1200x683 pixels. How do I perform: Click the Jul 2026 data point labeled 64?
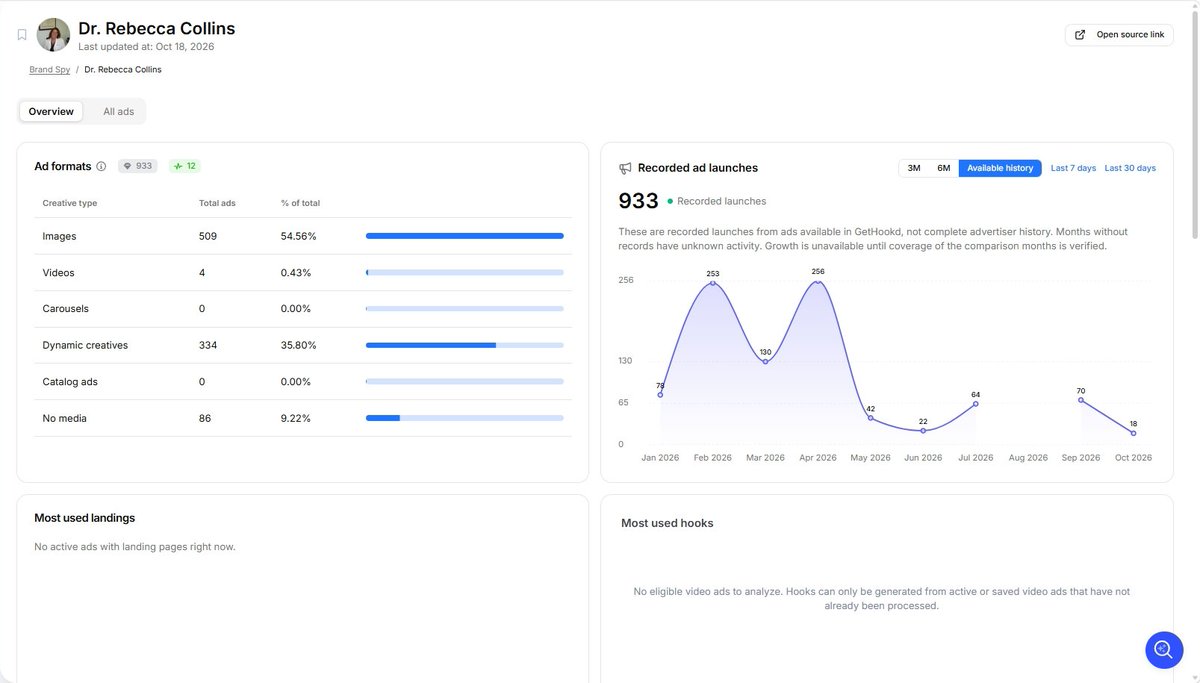(976, 404)
